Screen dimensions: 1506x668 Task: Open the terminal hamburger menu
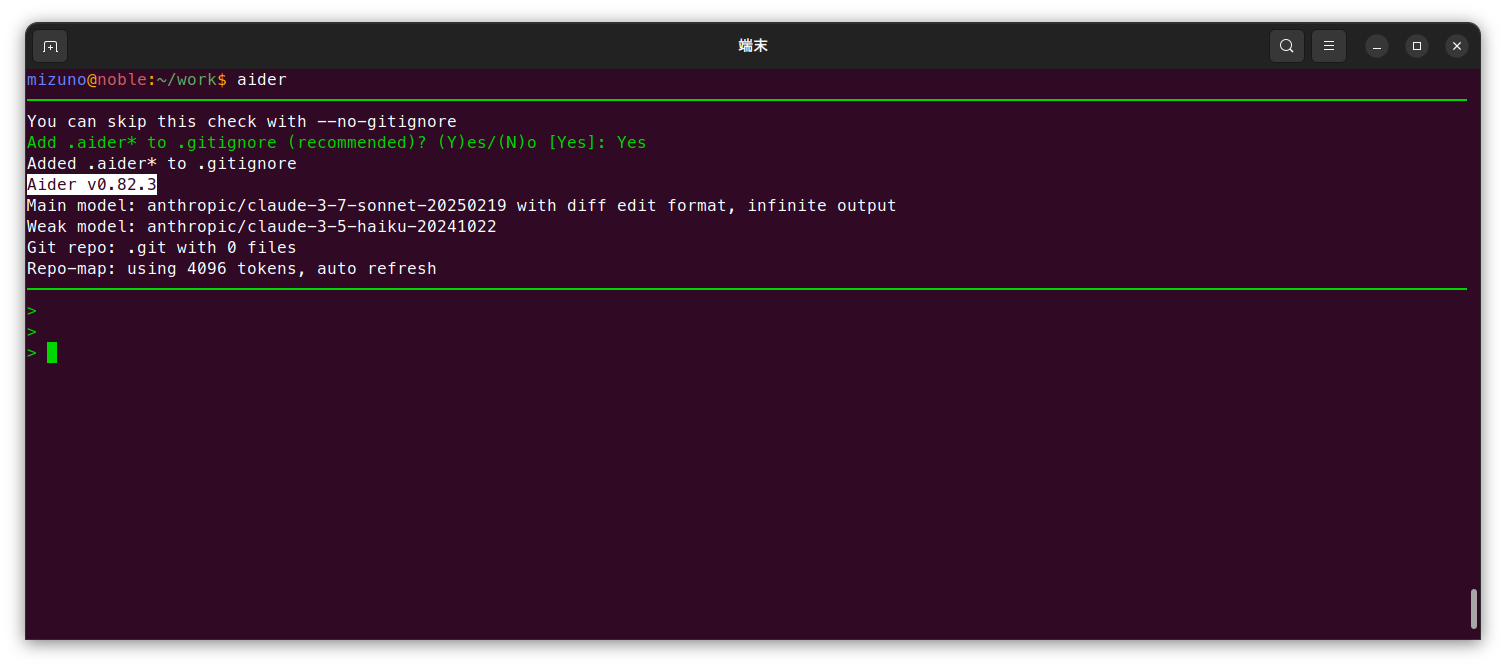pos(1329,46)
